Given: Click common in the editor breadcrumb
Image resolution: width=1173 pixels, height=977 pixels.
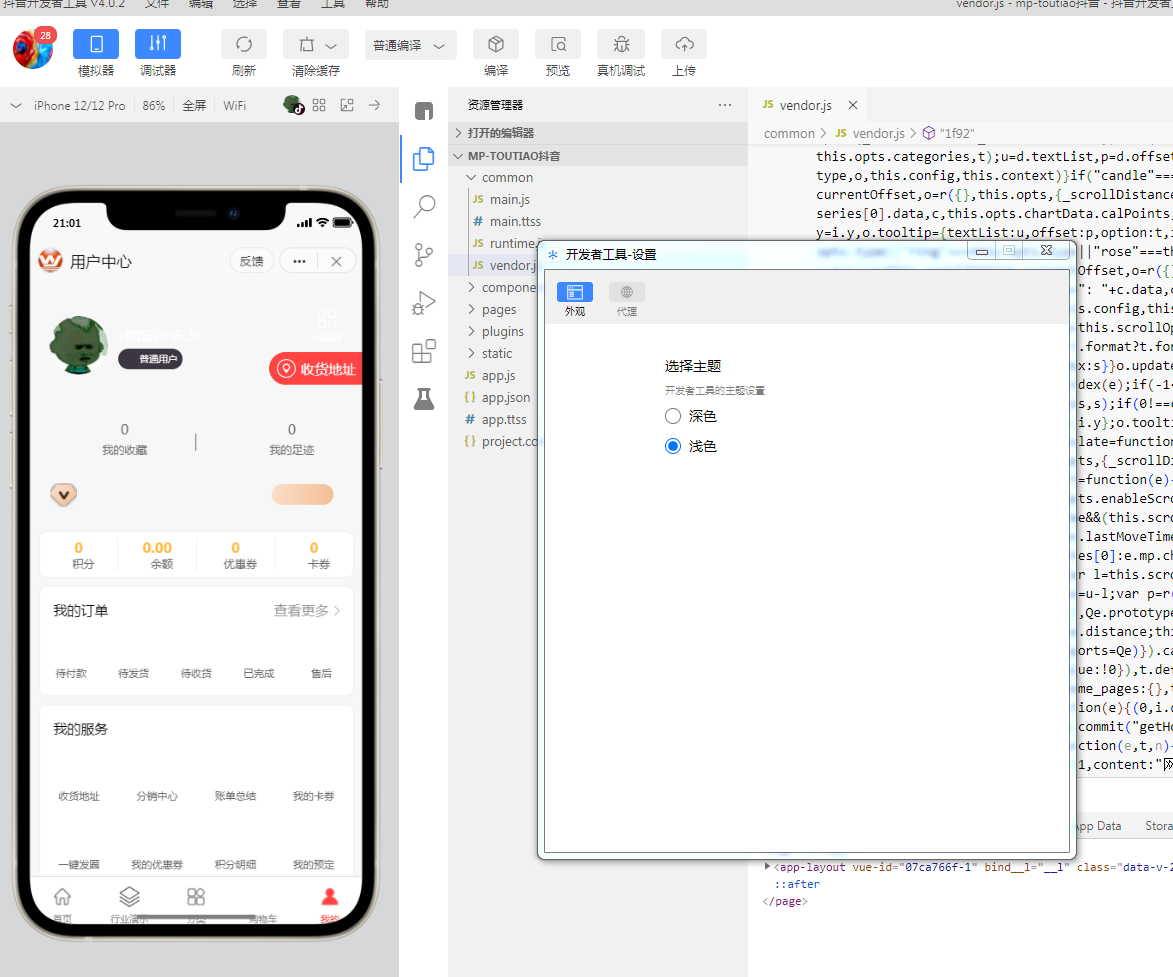Looking at the screenshot, I should (x=788, y=133).
